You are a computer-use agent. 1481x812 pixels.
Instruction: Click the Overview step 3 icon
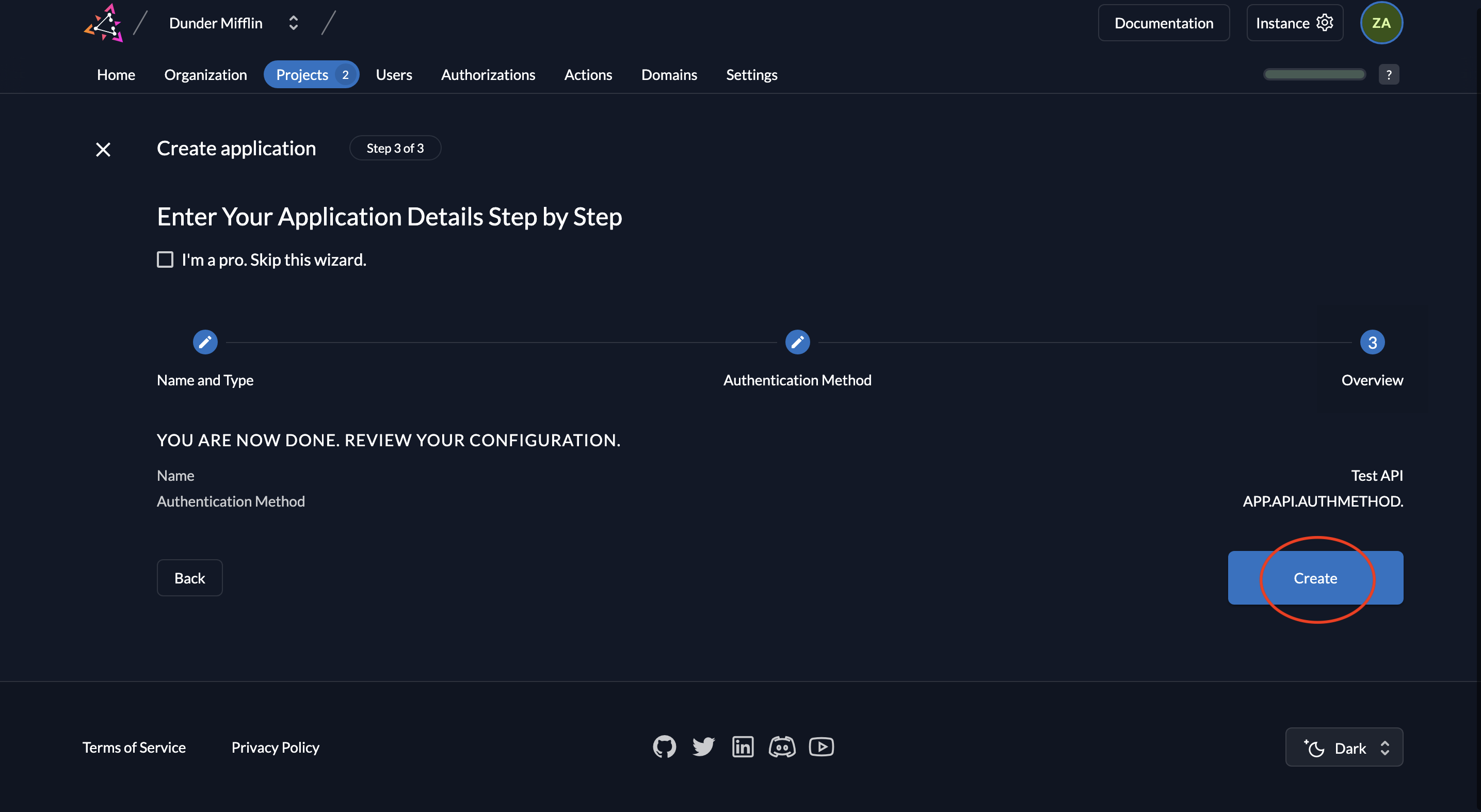(x=1371, y=341)
